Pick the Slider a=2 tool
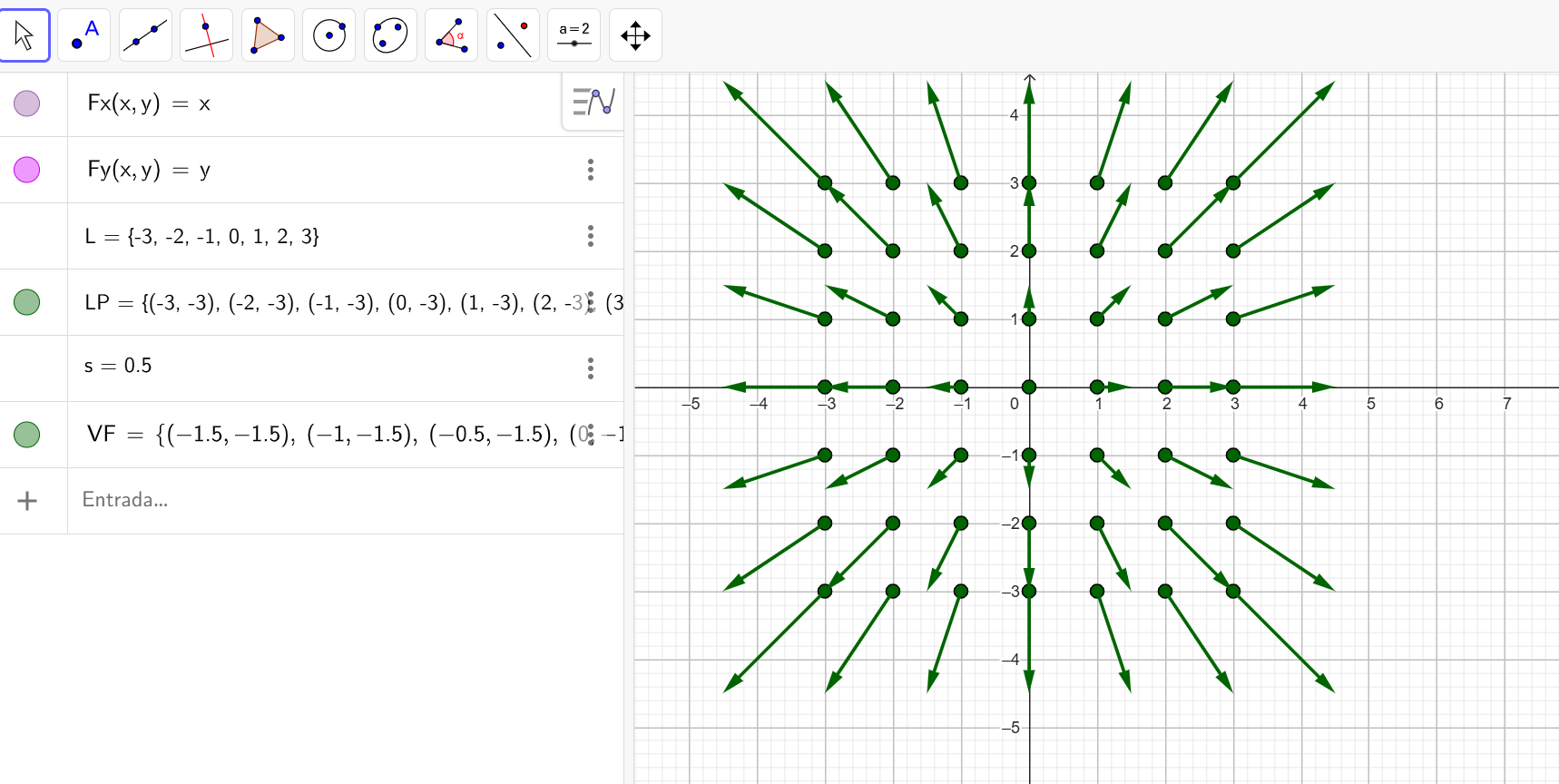Image resolution: width=1559 pixels, height=784 pixels. 574,35
